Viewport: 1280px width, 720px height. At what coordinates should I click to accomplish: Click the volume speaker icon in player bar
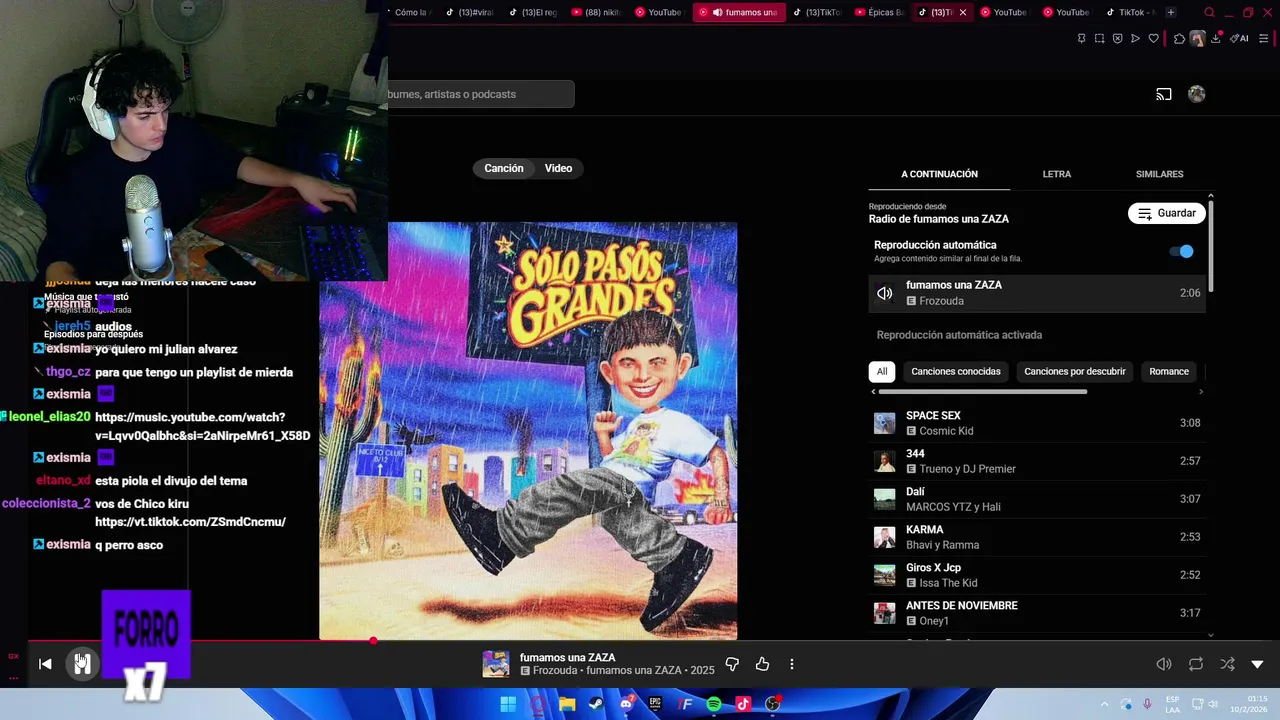click(1164, 664)
